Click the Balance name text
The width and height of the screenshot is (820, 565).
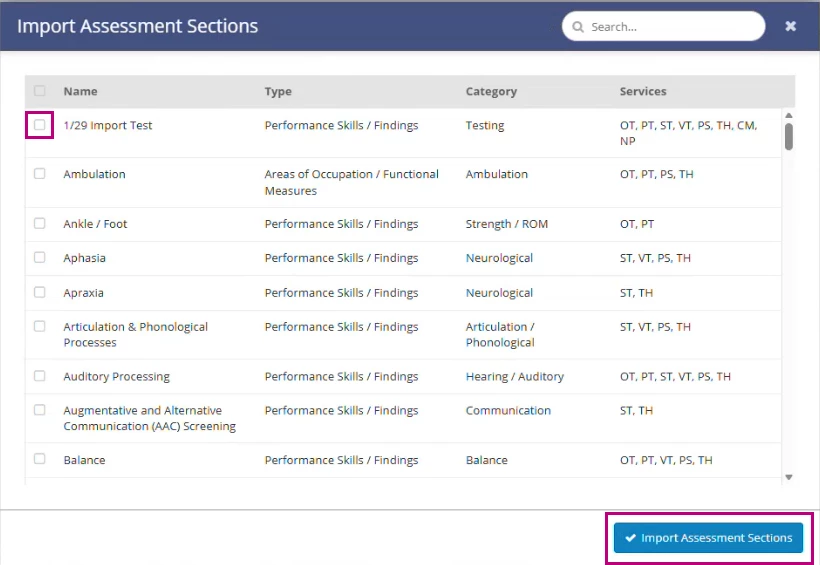(84, 460)
